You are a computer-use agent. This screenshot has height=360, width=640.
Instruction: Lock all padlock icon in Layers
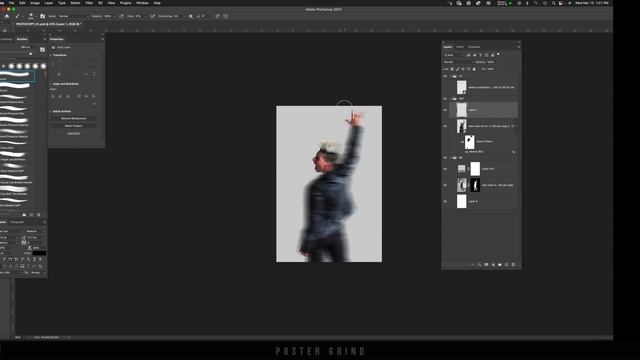474,69
